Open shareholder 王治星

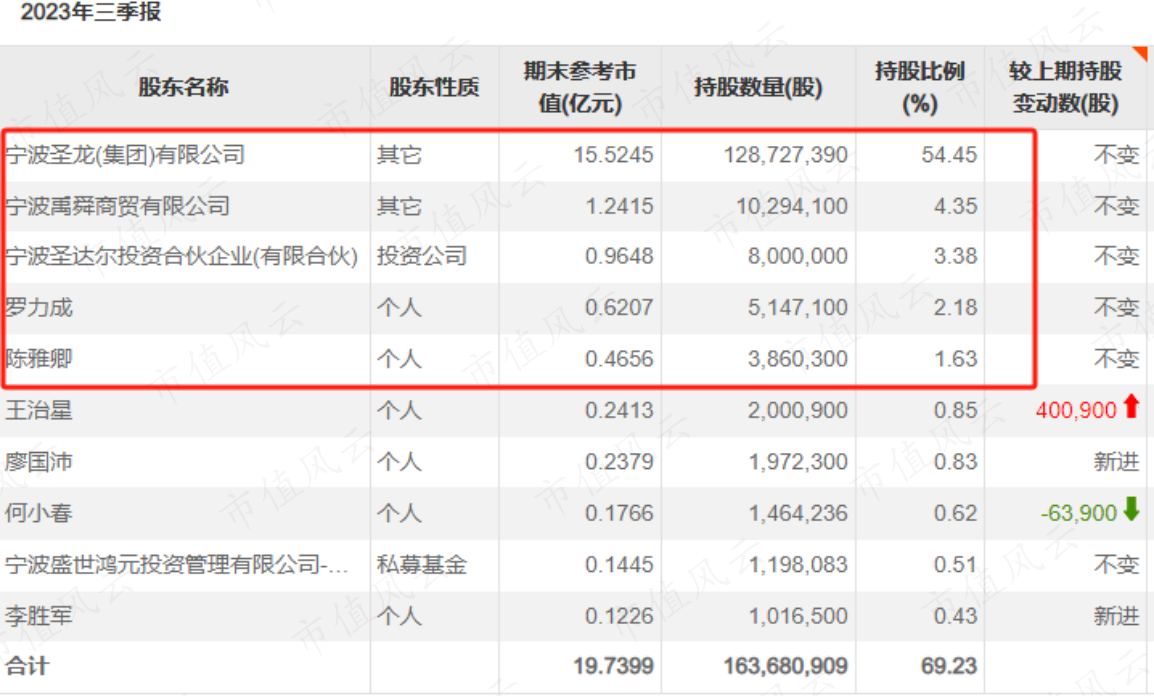point(39,410)
